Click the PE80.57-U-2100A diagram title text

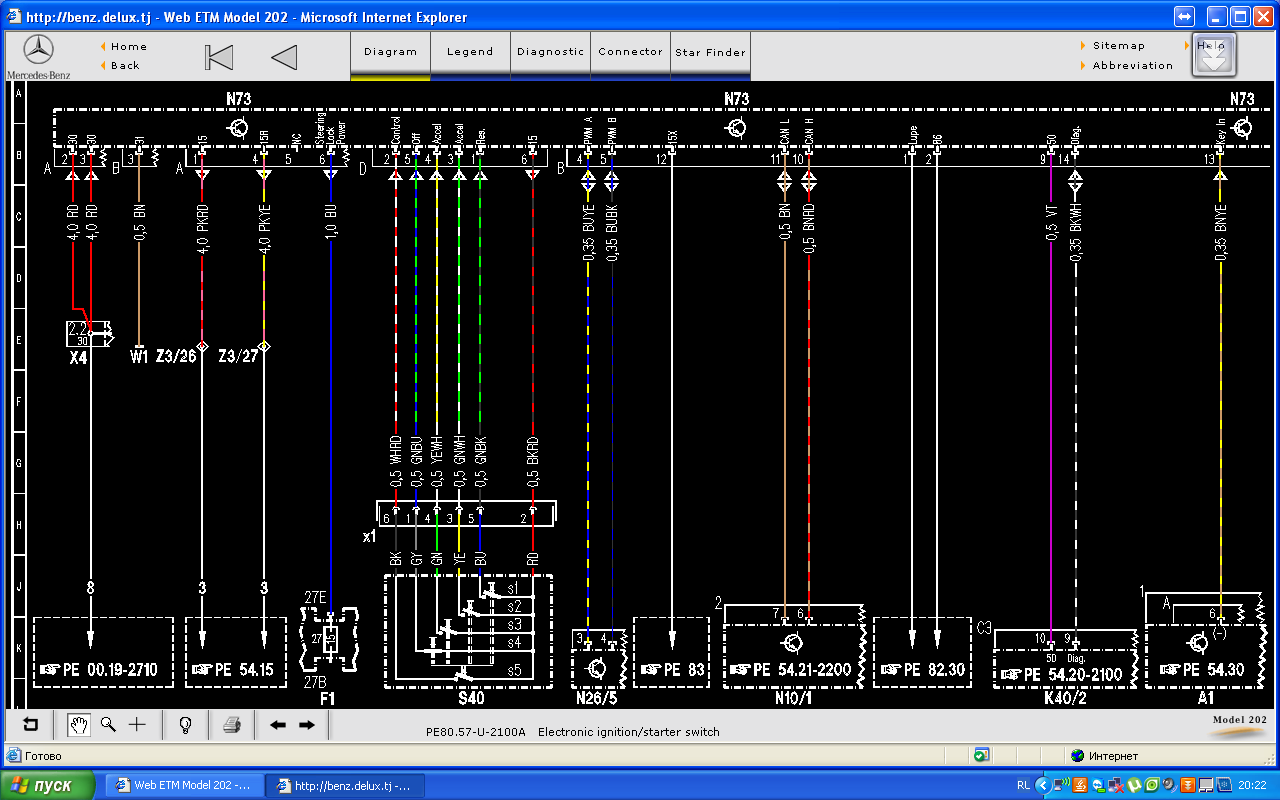572,732
